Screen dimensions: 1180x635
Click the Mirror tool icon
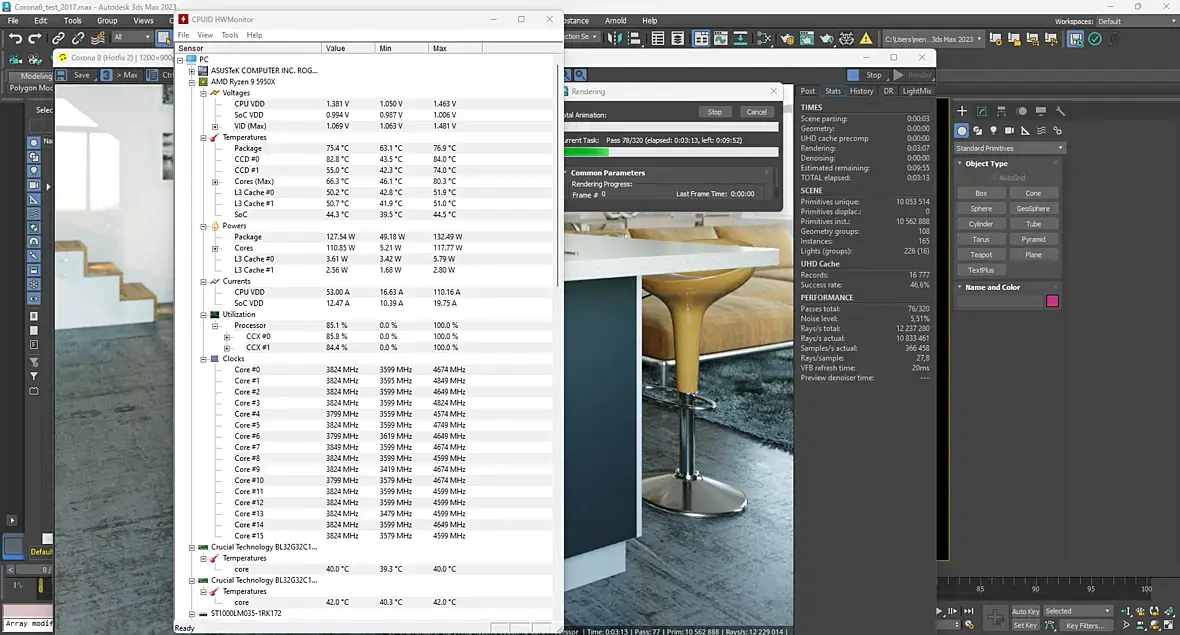pos(615,38)
